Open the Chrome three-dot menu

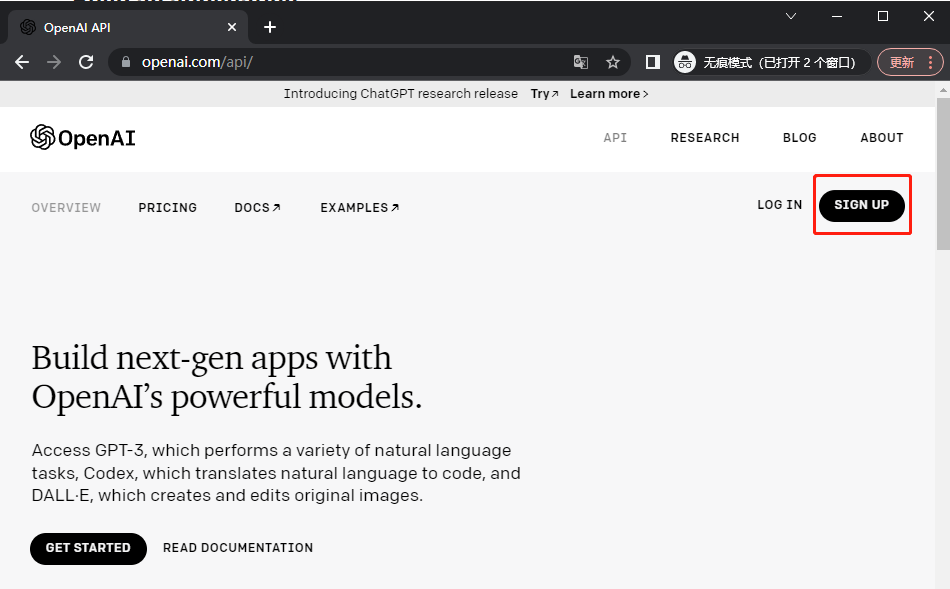pyautogui.click(x=931, y=62)
